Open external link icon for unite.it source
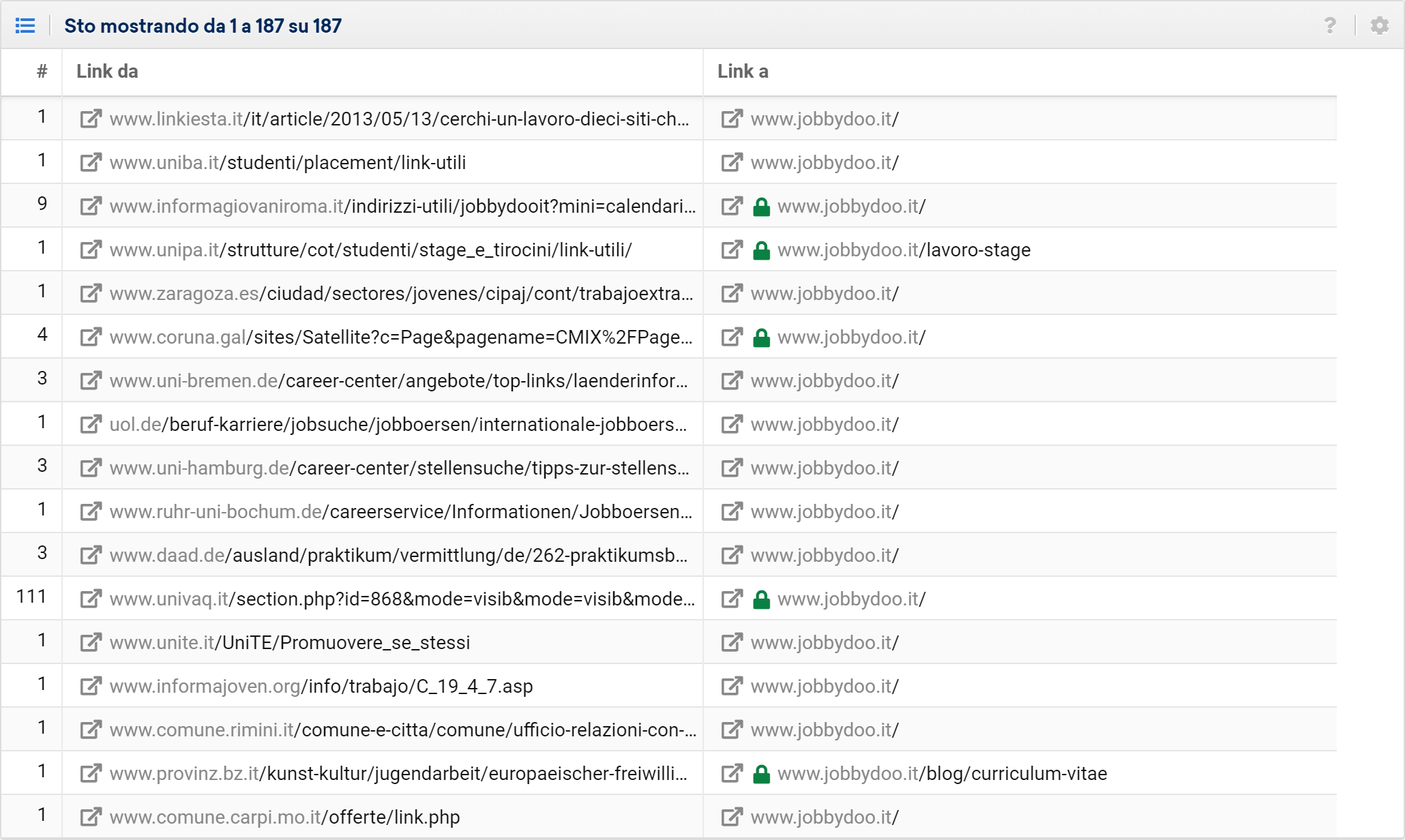Screen dimensions: 1405x840 (x=91, y=642)
